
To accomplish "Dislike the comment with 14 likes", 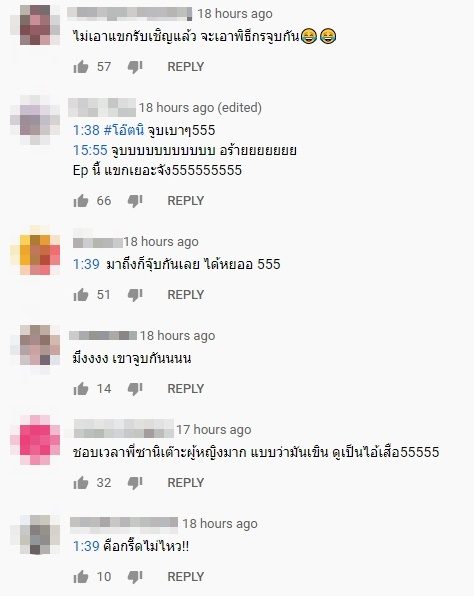I will [135, 389].
